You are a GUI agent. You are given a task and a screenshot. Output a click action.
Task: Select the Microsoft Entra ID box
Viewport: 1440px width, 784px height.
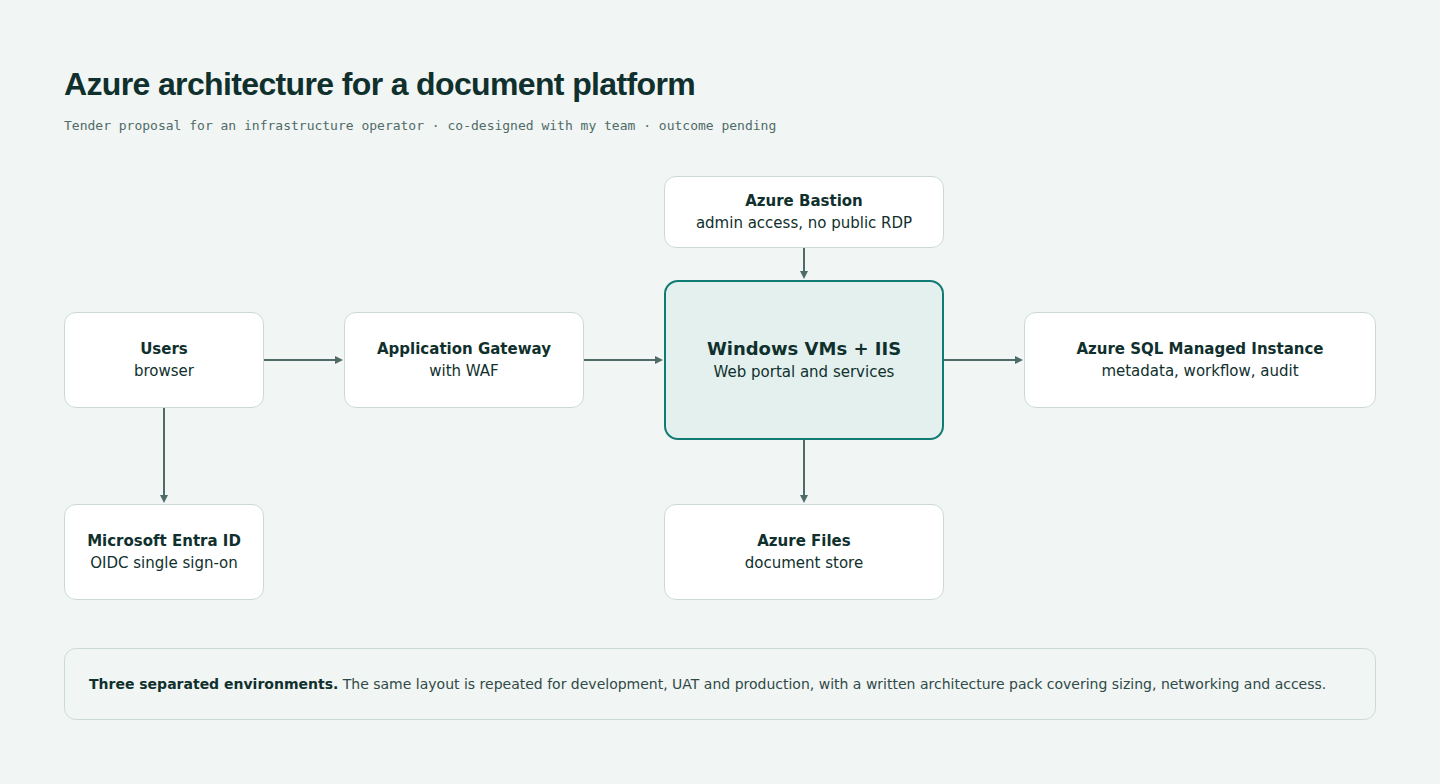coord(164,552)
